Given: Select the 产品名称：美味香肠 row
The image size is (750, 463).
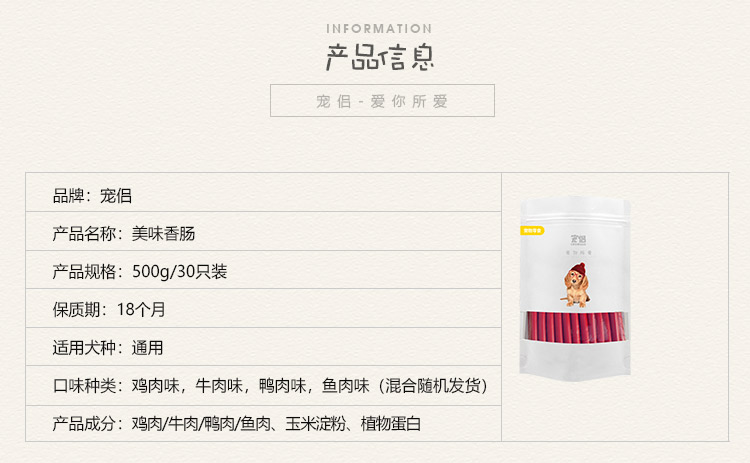Looking at the screenshot, I should coord(263,232).
